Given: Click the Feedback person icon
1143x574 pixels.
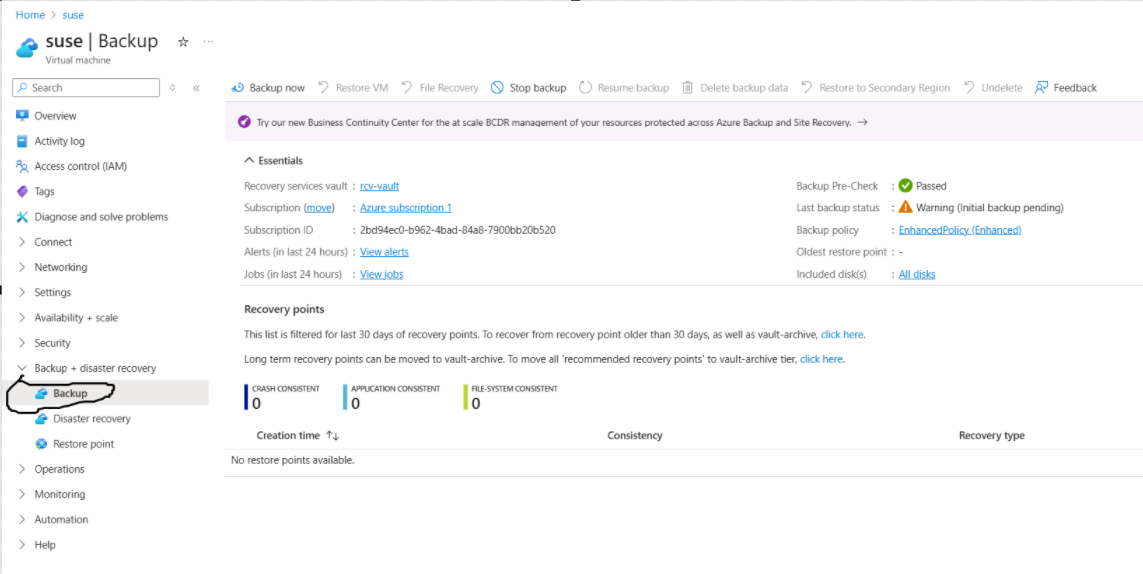Looking at the screenshot, I should click(x=1042, y=88).
